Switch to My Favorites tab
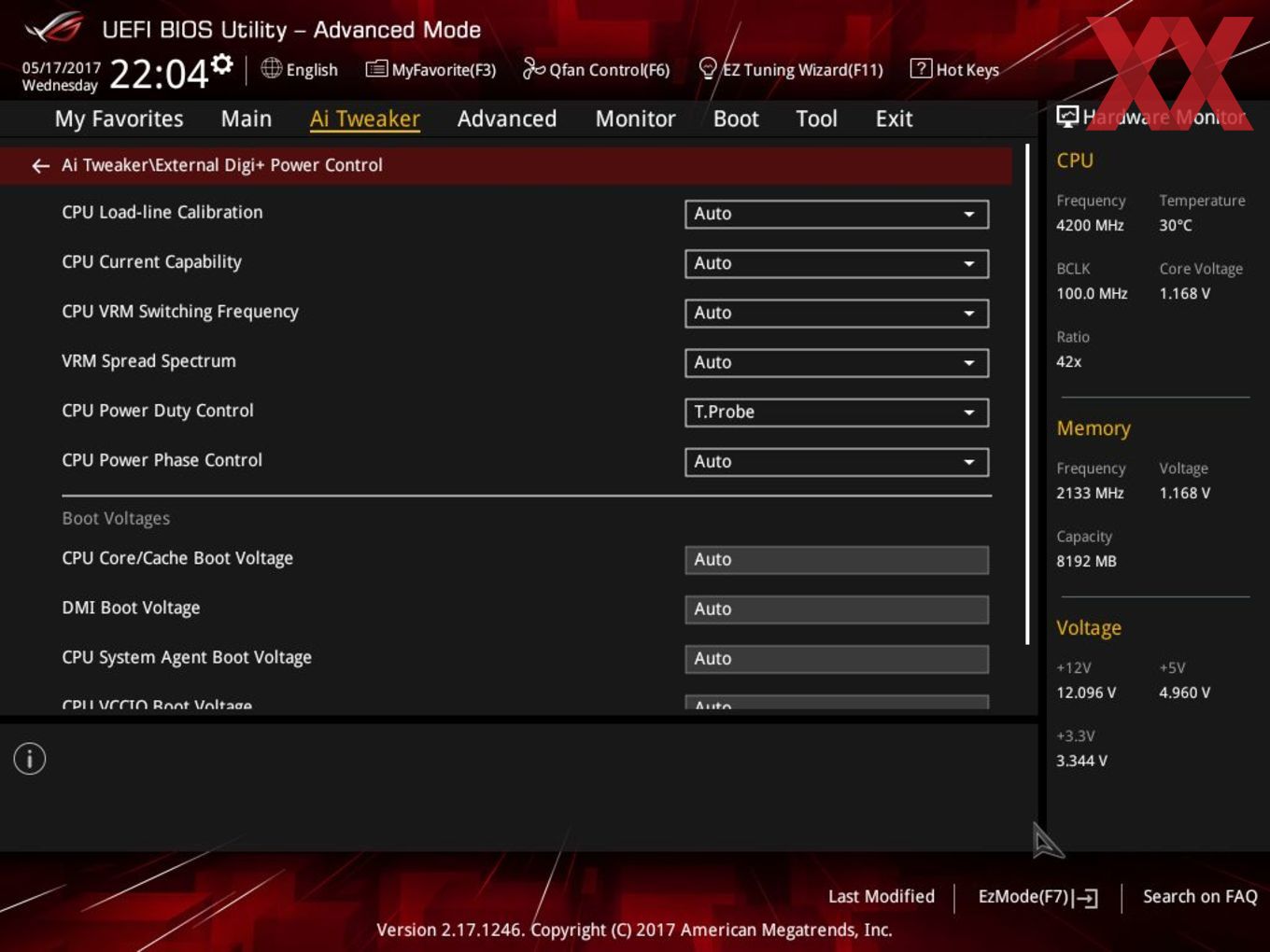 119,119
